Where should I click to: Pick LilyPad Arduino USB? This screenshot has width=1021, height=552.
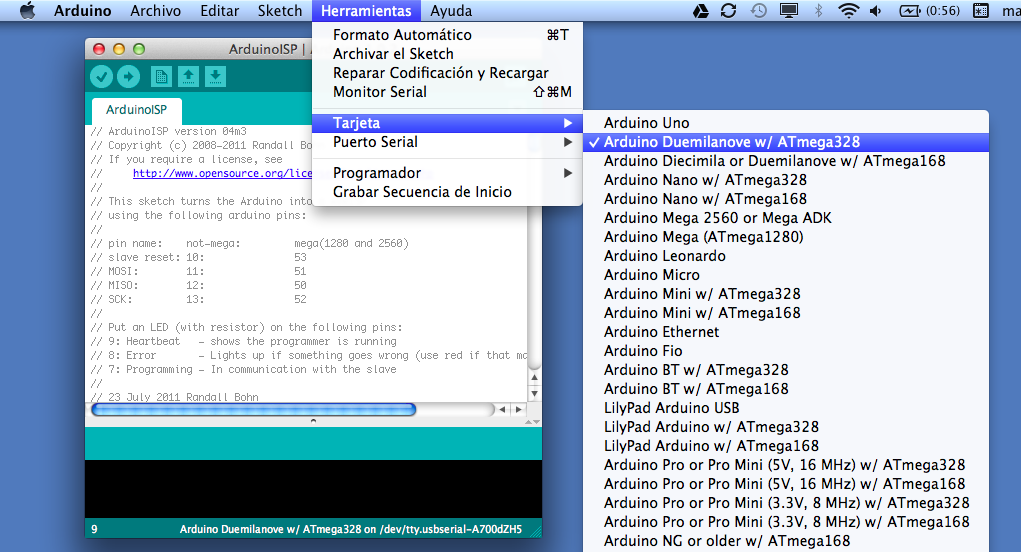[786, 408]
